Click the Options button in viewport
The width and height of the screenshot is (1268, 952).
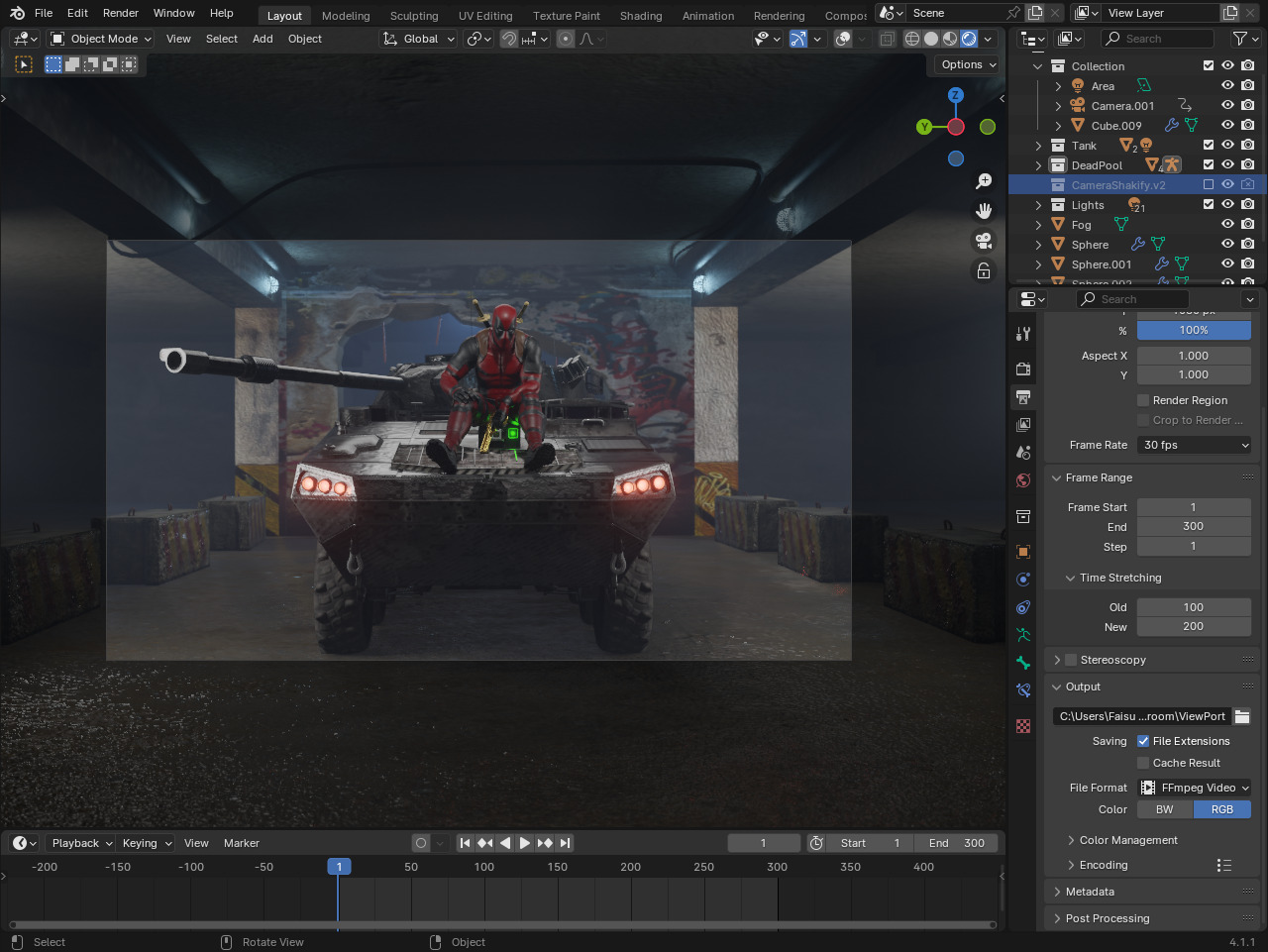[967, 64]
